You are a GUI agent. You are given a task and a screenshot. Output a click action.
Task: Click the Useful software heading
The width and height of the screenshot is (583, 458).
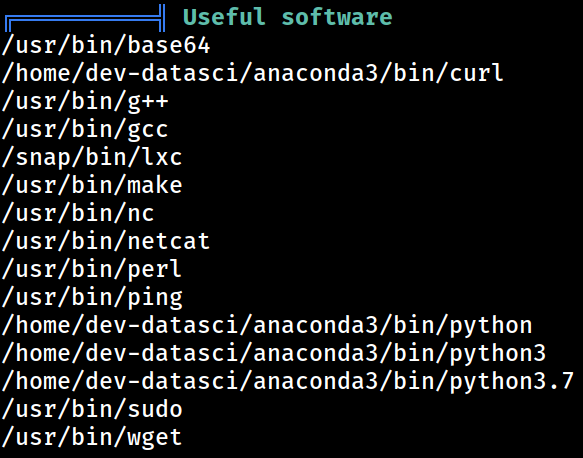click(287, 17)
